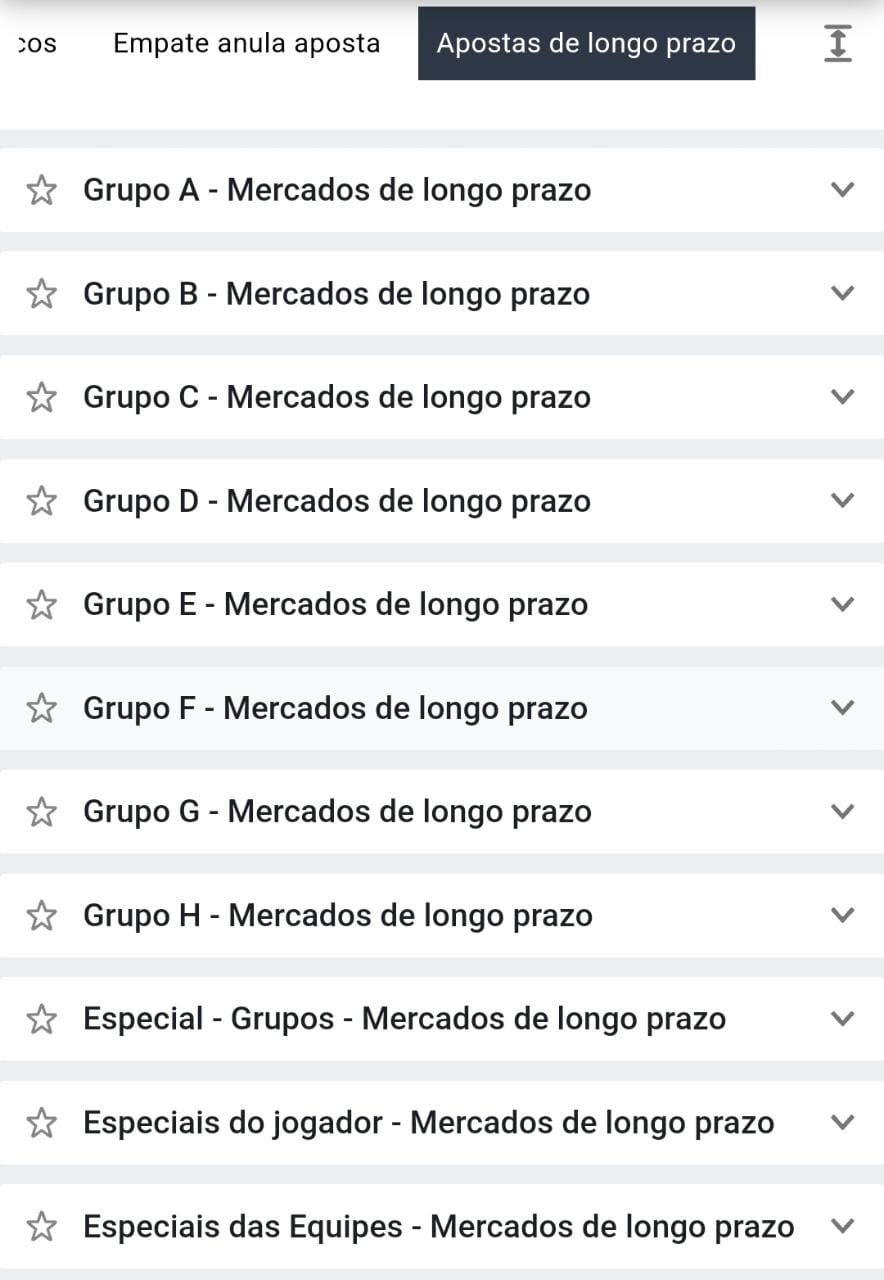Image resolution: width=884 pixels, height=1280 pixels.
Task: Favorite Grupo A with star icon
Action: (41, 190)
